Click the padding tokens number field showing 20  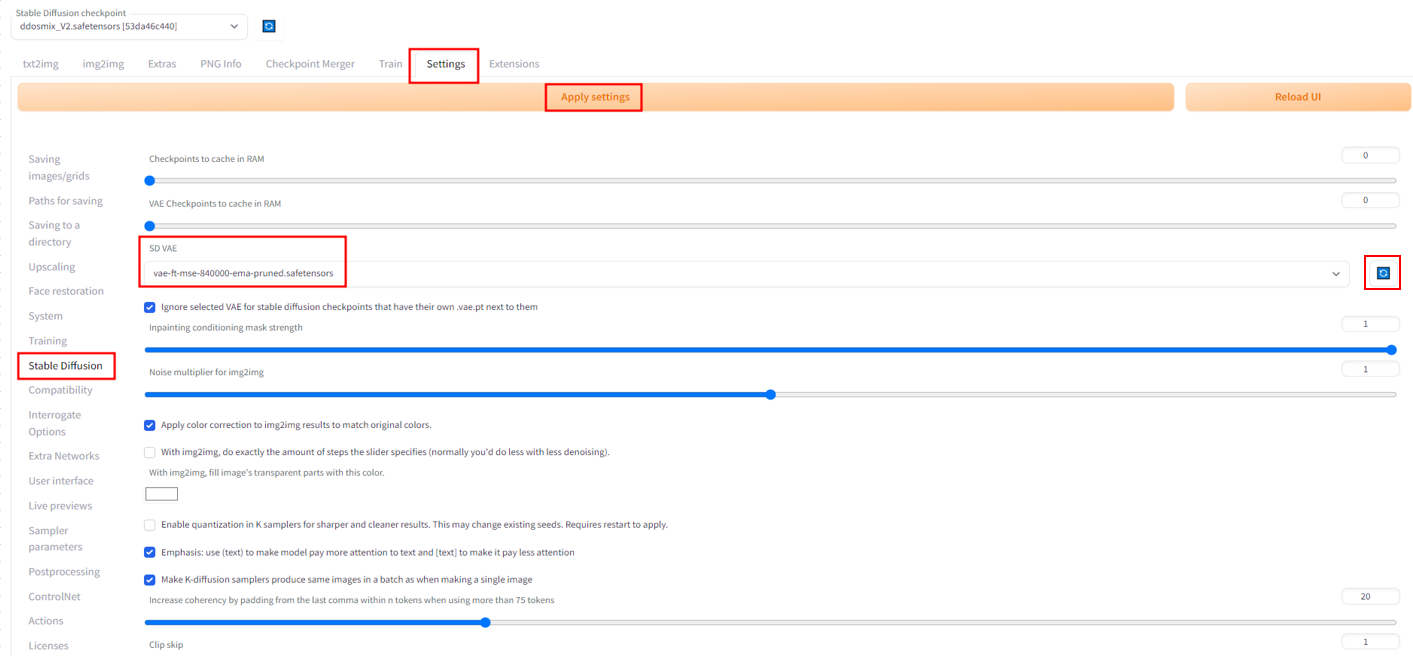pyautogui.click(x=1370, y=596)
